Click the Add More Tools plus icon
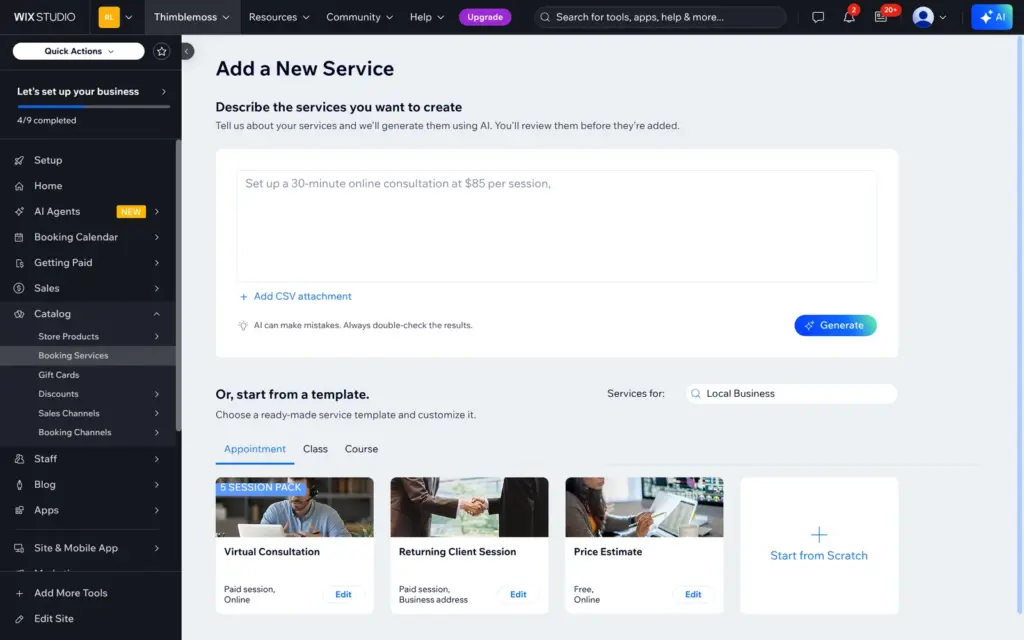 click(19, 594)
